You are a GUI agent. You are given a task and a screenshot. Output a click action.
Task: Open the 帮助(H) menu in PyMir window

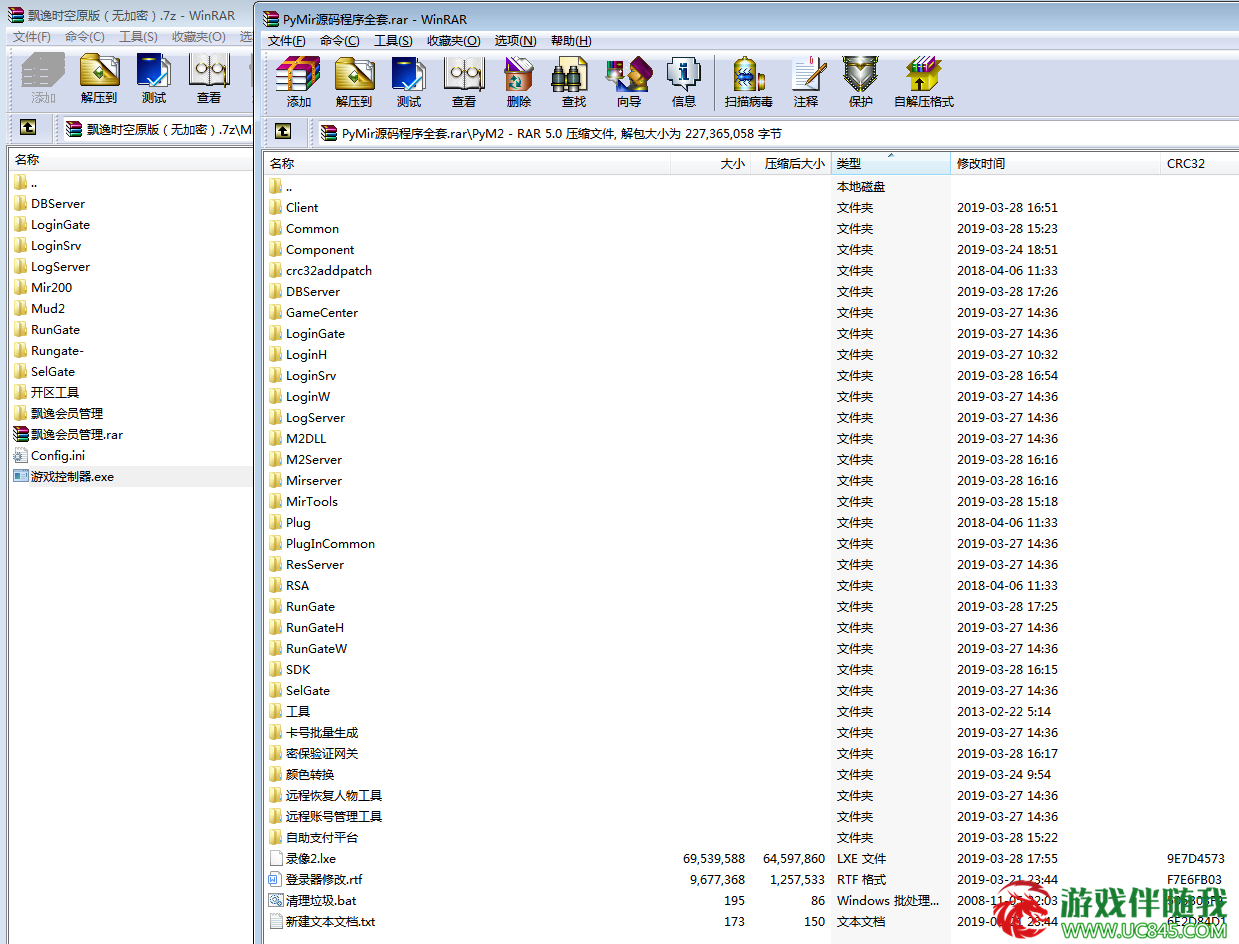[570, 41]
